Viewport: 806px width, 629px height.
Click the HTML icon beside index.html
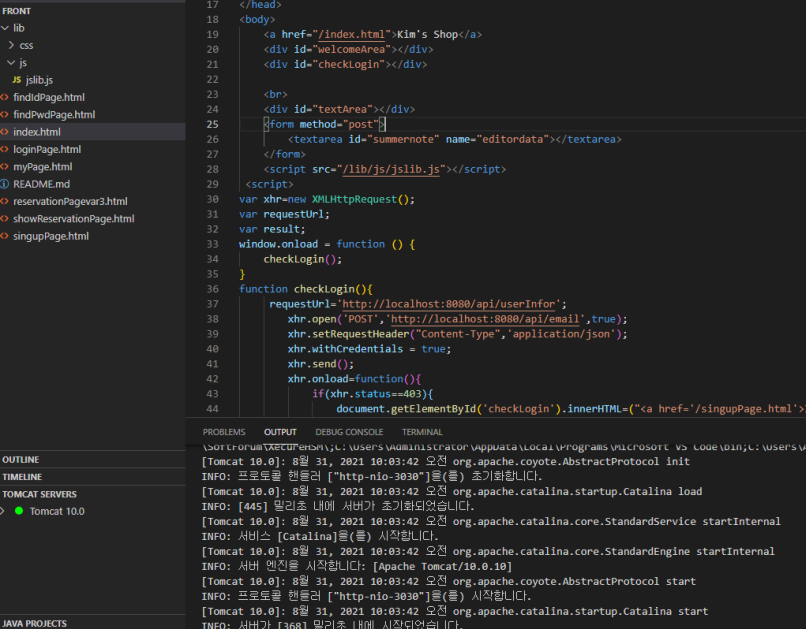pyautogui.click(x=5, y=132)
